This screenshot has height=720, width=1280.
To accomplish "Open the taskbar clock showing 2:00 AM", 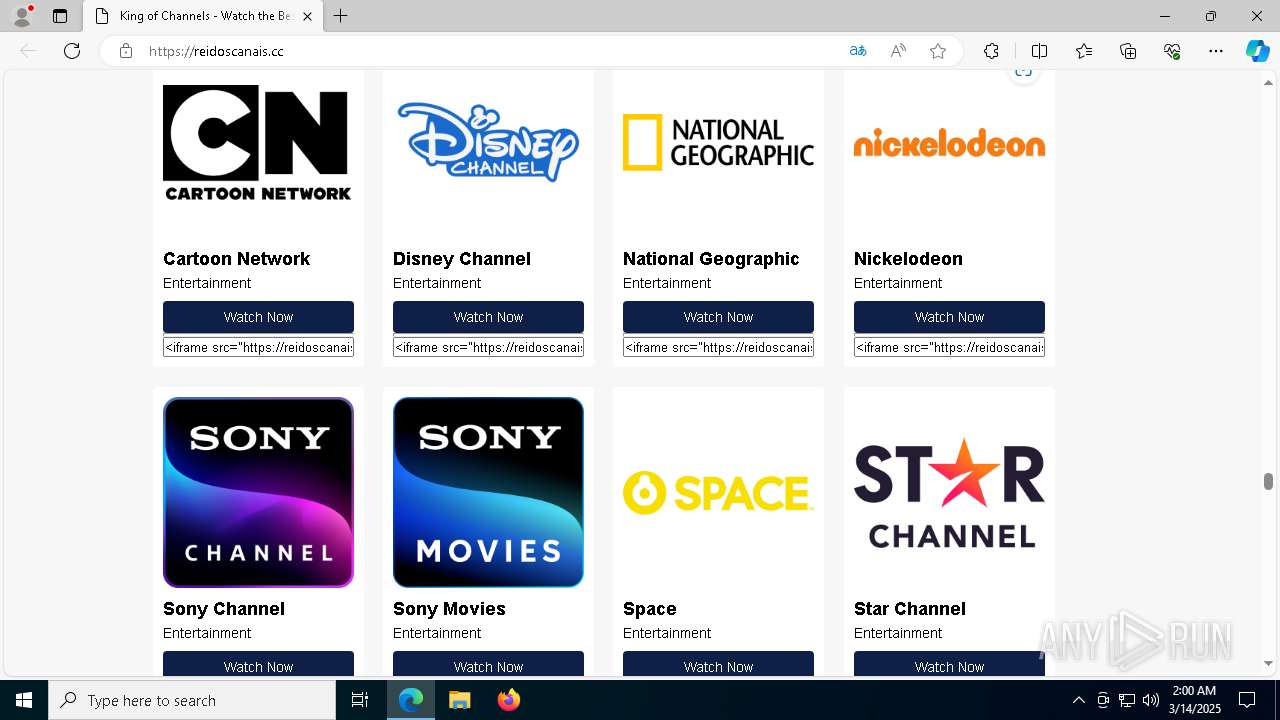I will (x=1194, y=700).
